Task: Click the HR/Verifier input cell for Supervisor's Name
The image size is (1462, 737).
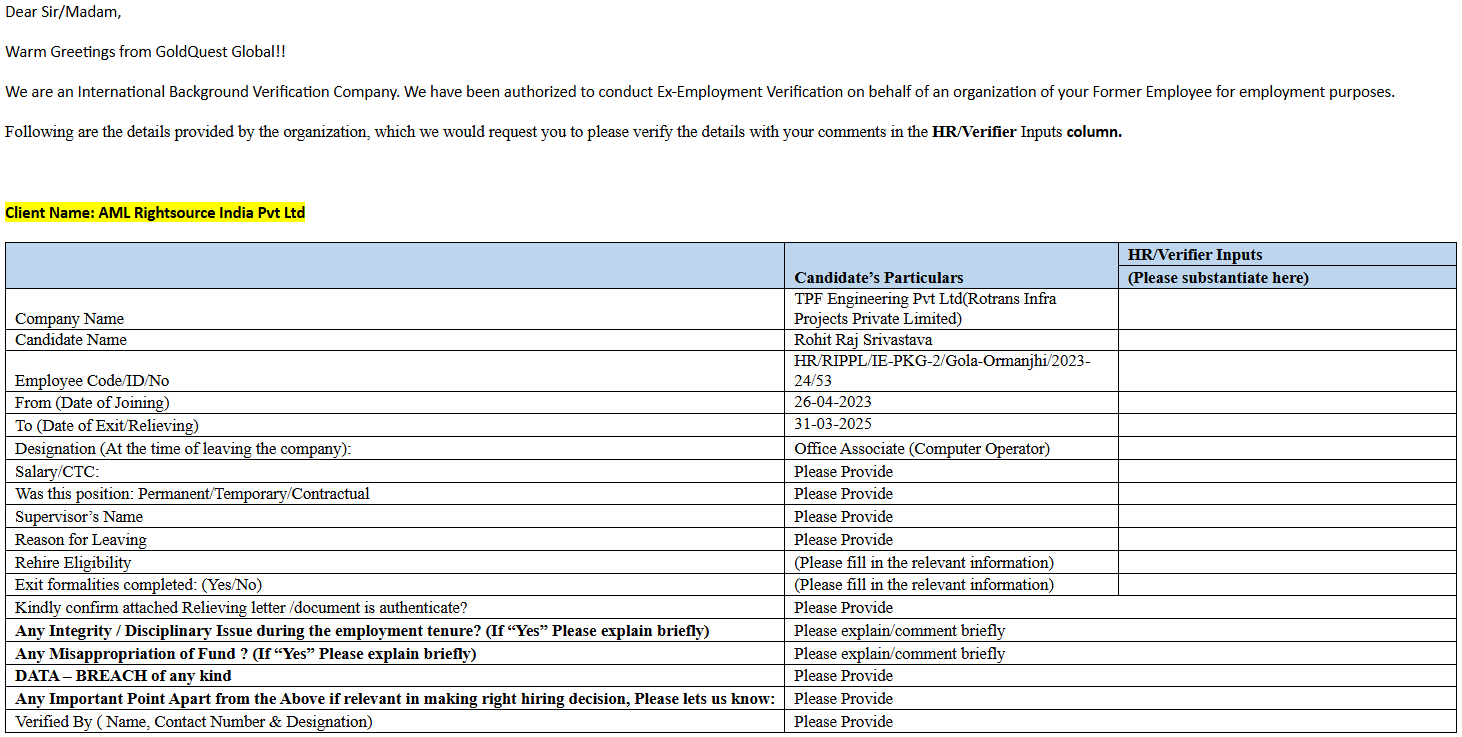Action: (x=1287, y=517)
